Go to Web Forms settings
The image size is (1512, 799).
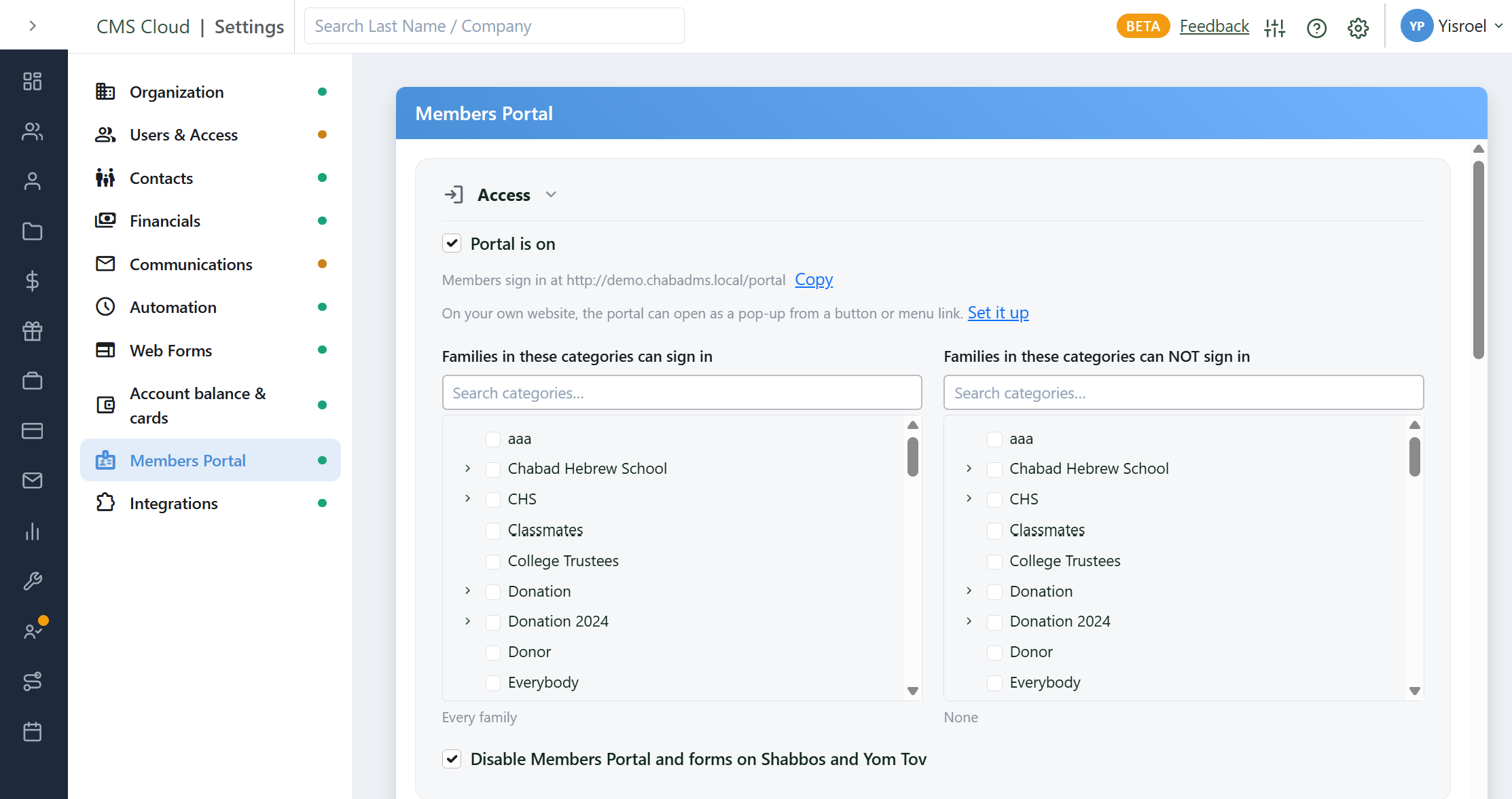tap(211, 350)
